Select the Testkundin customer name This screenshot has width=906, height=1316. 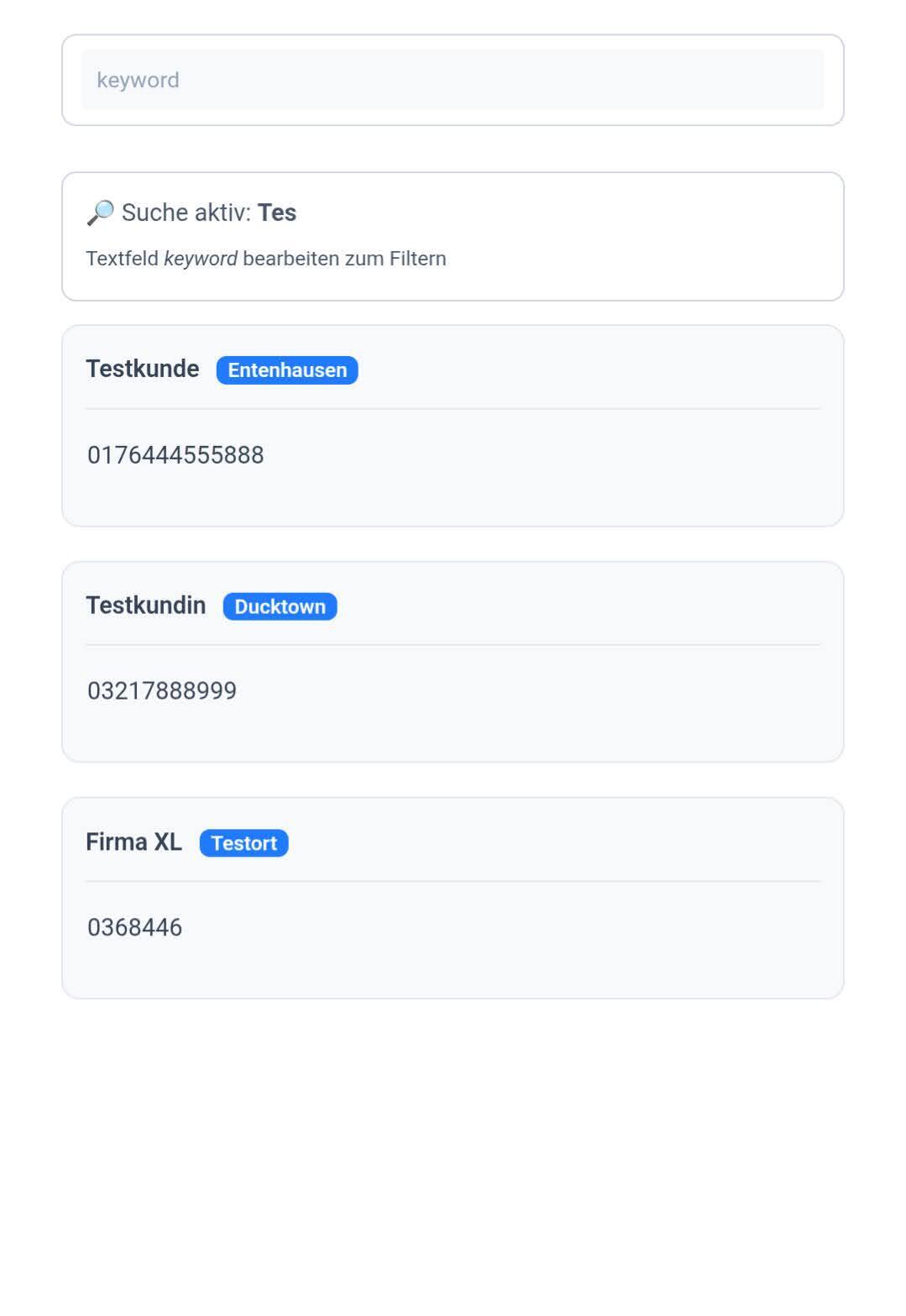[146, 606]
